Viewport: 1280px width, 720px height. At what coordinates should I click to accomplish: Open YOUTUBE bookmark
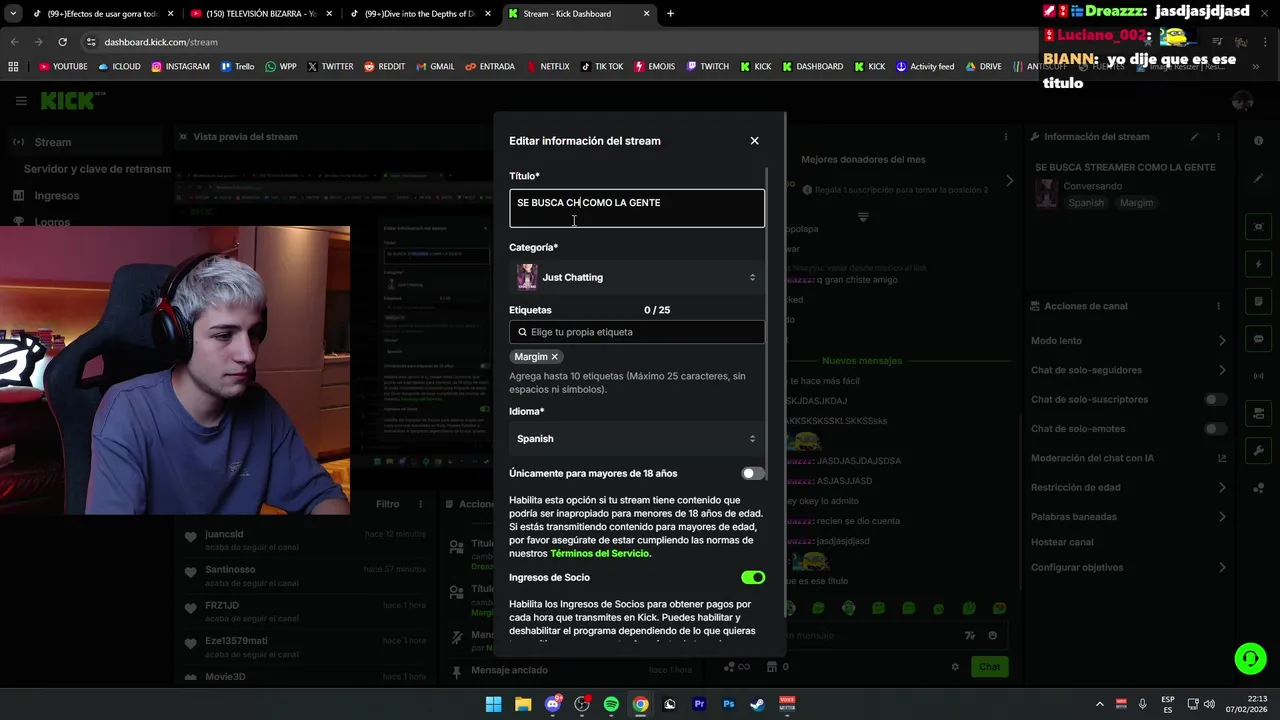[x=63, y=67]
